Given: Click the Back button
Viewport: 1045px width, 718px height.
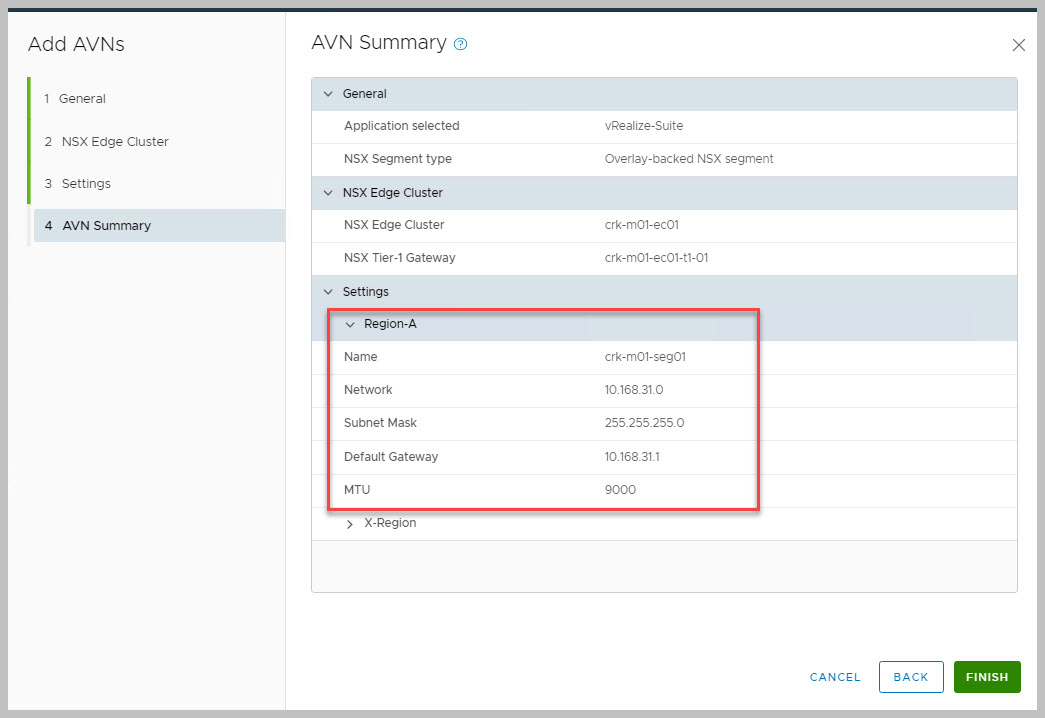Looking at the screenshot, I should [x=910, y=677].
